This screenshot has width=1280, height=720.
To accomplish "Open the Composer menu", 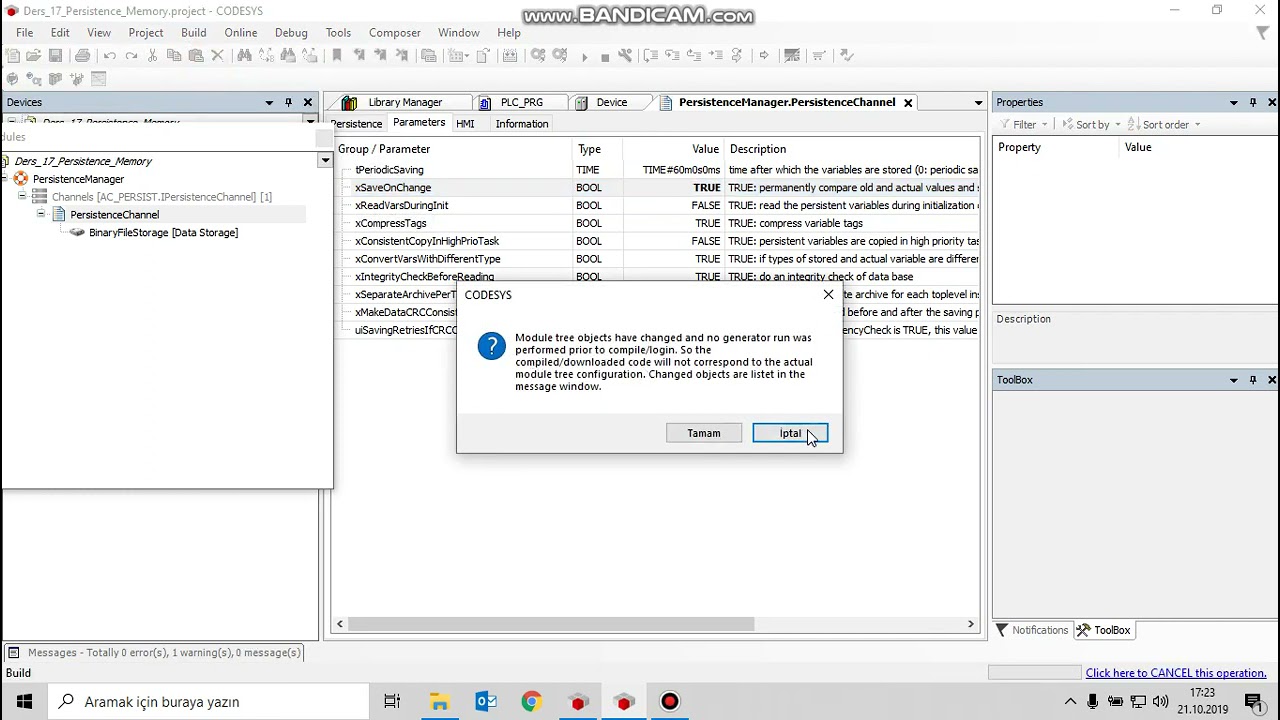I will tap(394, 33).
